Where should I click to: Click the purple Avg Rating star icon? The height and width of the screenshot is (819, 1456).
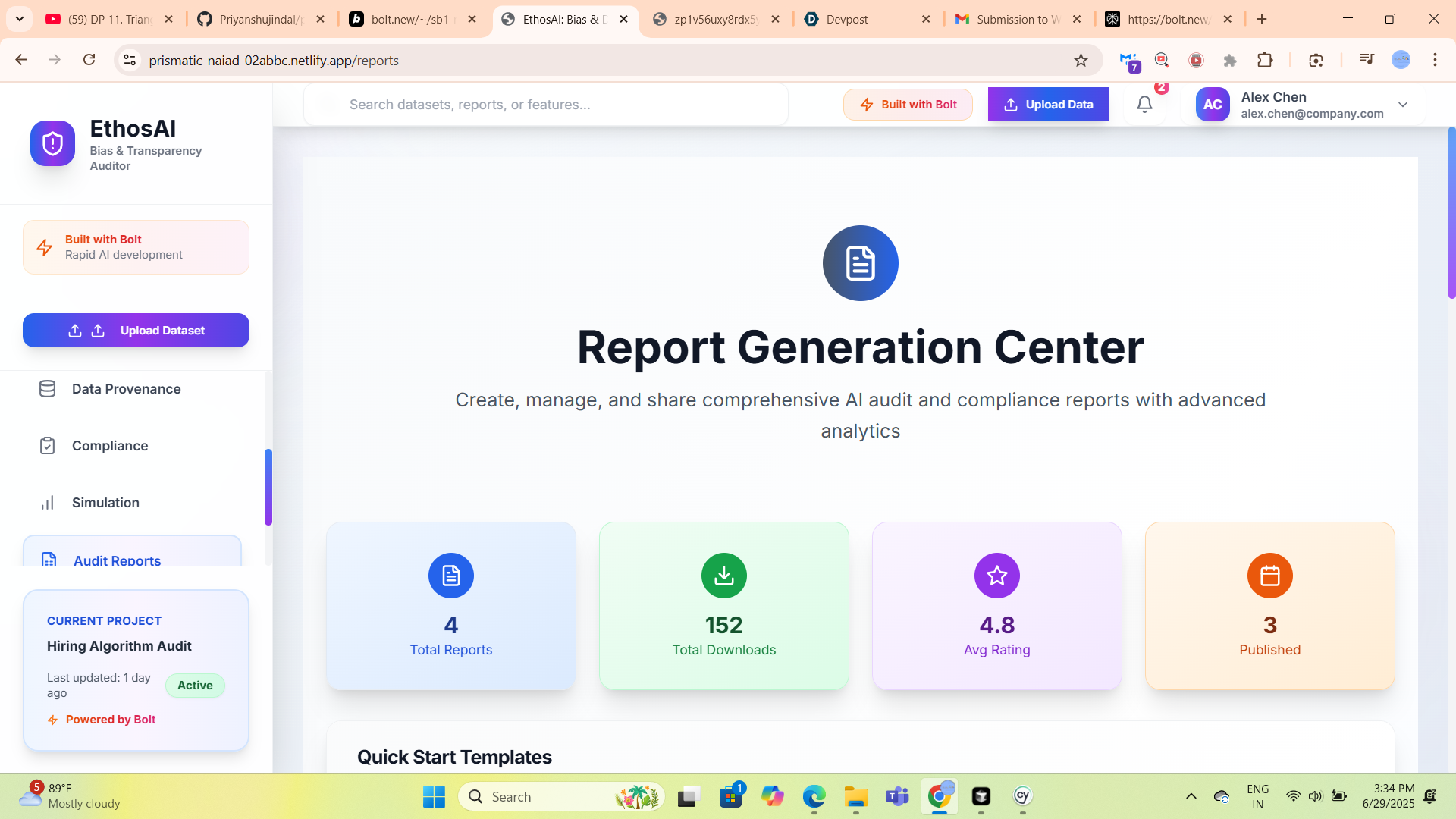tap(996, 576)
